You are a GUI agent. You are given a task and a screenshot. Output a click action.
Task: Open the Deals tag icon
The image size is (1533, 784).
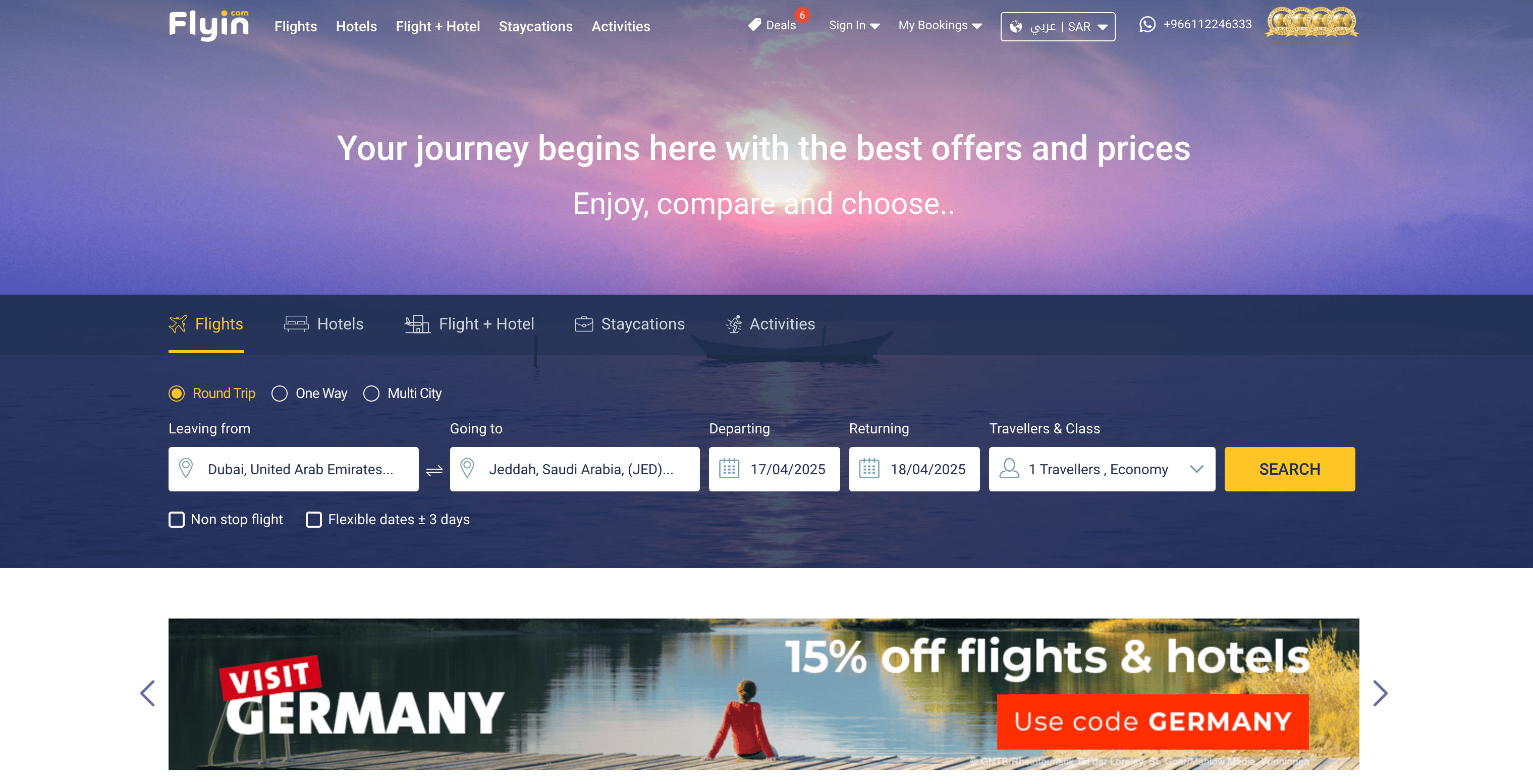(754, 24)
